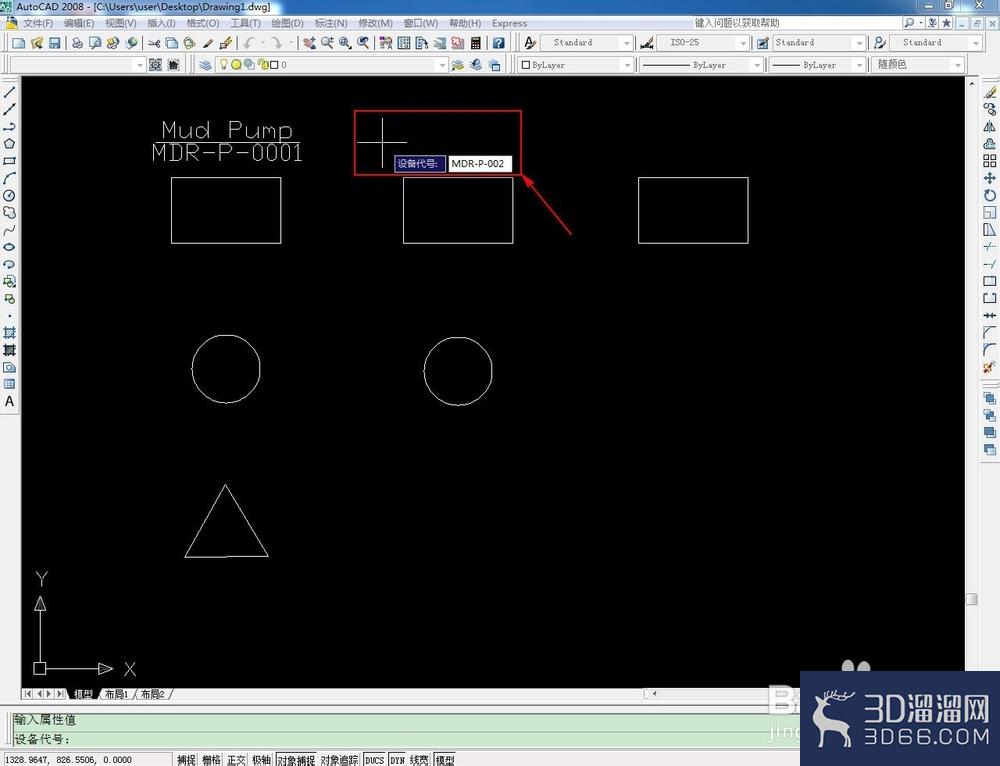Expand the ISO-25 dimension style dropdown
1000x766 pixels.
point(743,43)
